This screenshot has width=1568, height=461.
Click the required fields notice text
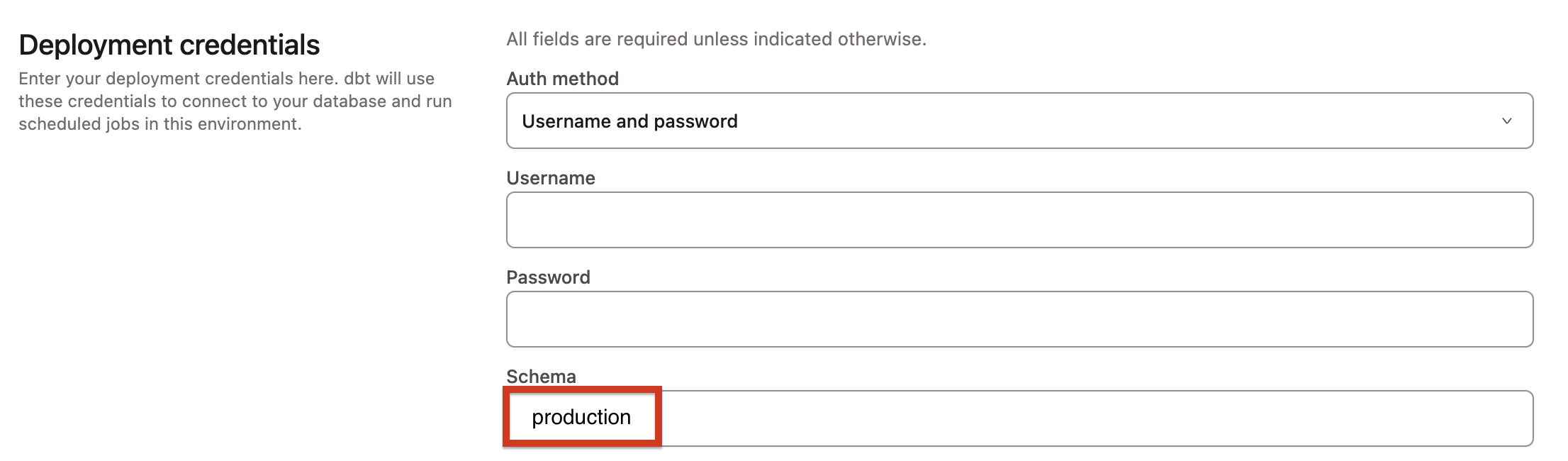[715, 39]
